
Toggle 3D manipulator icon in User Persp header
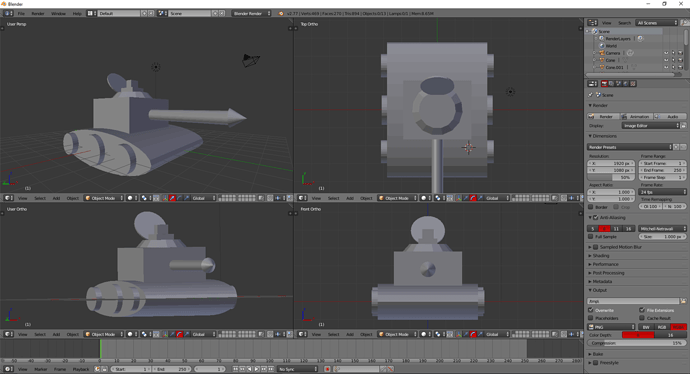tap(165, 198)
